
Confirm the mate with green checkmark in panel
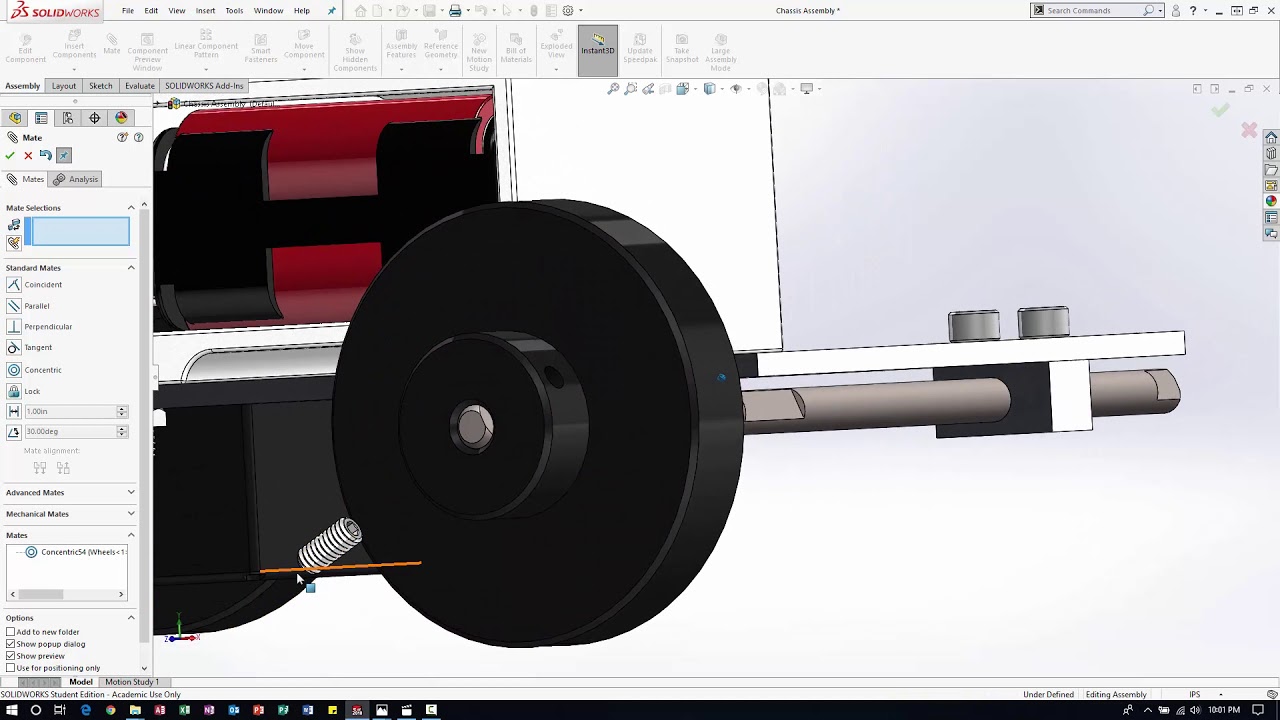click(x=10, y=155)
